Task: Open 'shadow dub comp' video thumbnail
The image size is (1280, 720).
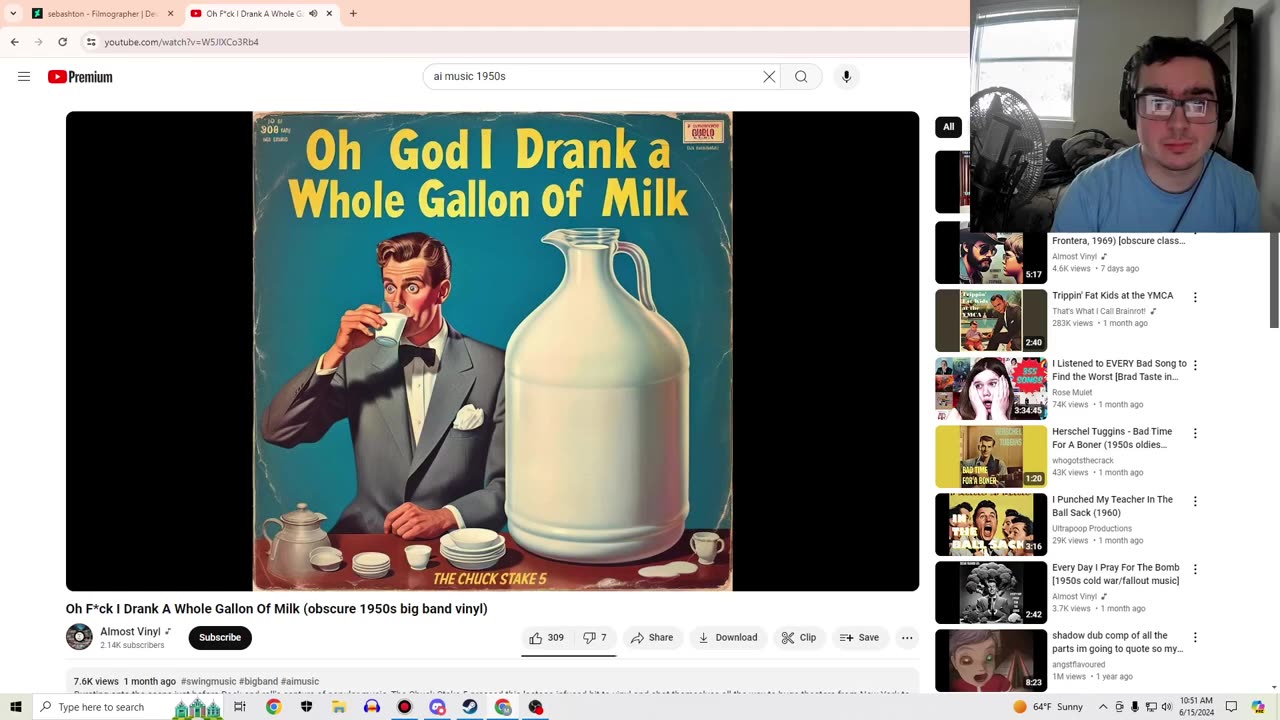Action: [991, 660]
